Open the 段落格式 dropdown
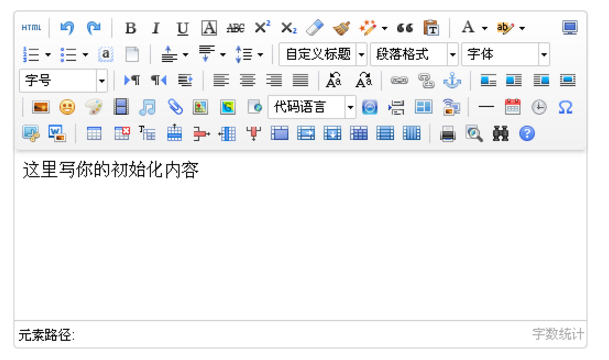This screenshot has width=609, height=360. tap(414, 54)
